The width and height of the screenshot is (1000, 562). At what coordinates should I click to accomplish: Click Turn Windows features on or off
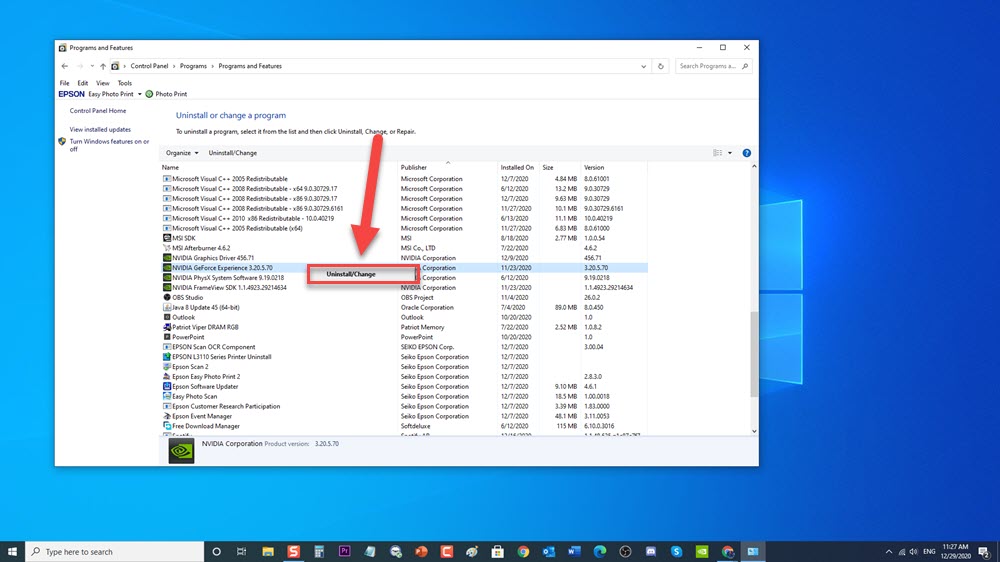[x=109, y=145]
